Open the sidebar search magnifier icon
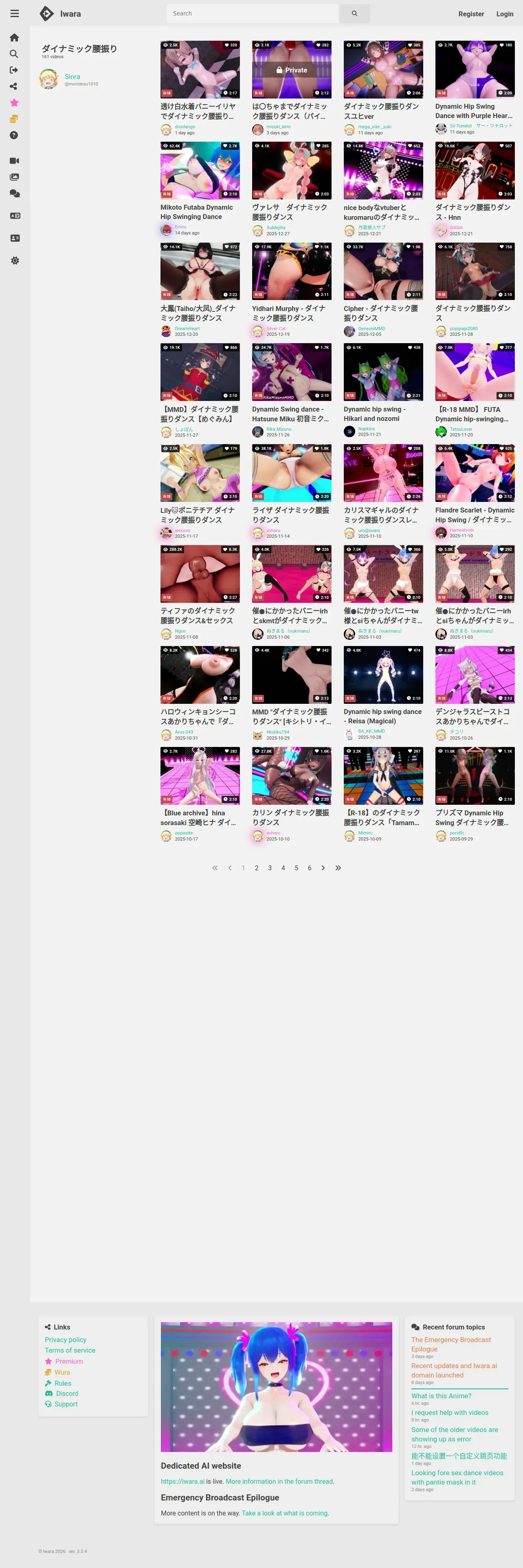Image resolution: width=523 pixels, height=1568 pixels. pos(14,54)
